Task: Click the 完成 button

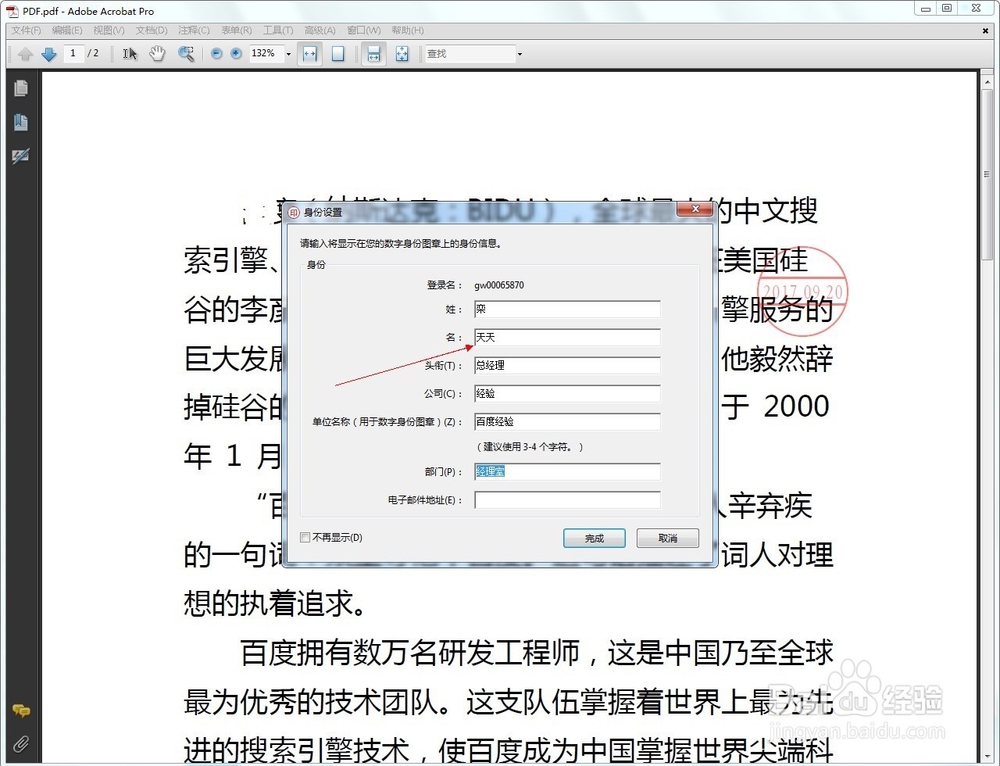Action: click(x=594, y=538)
